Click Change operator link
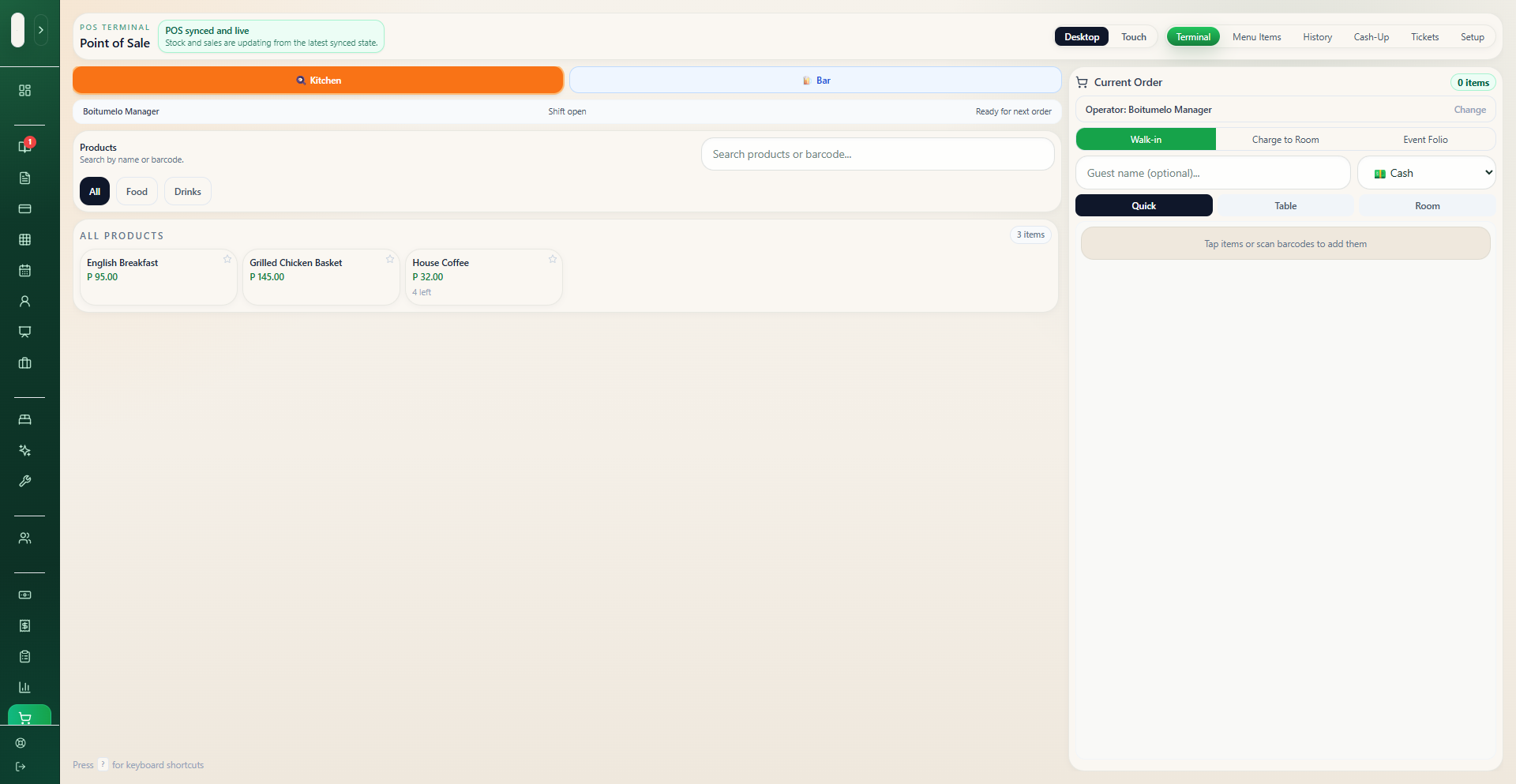The image size is (1516, 784). tap(1470, 110)
